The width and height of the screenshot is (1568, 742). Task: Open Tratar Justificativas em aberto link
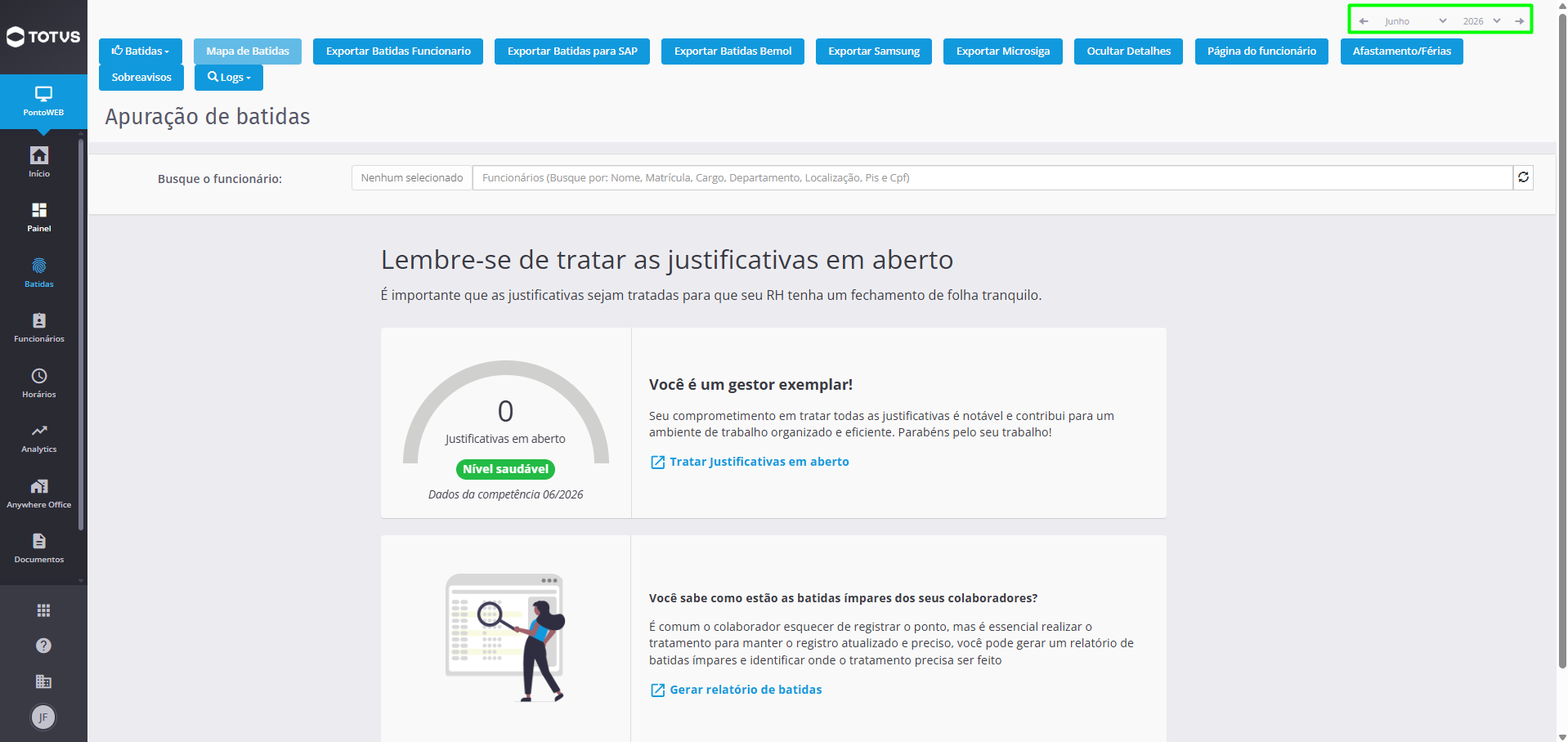(x=750, y=462)
